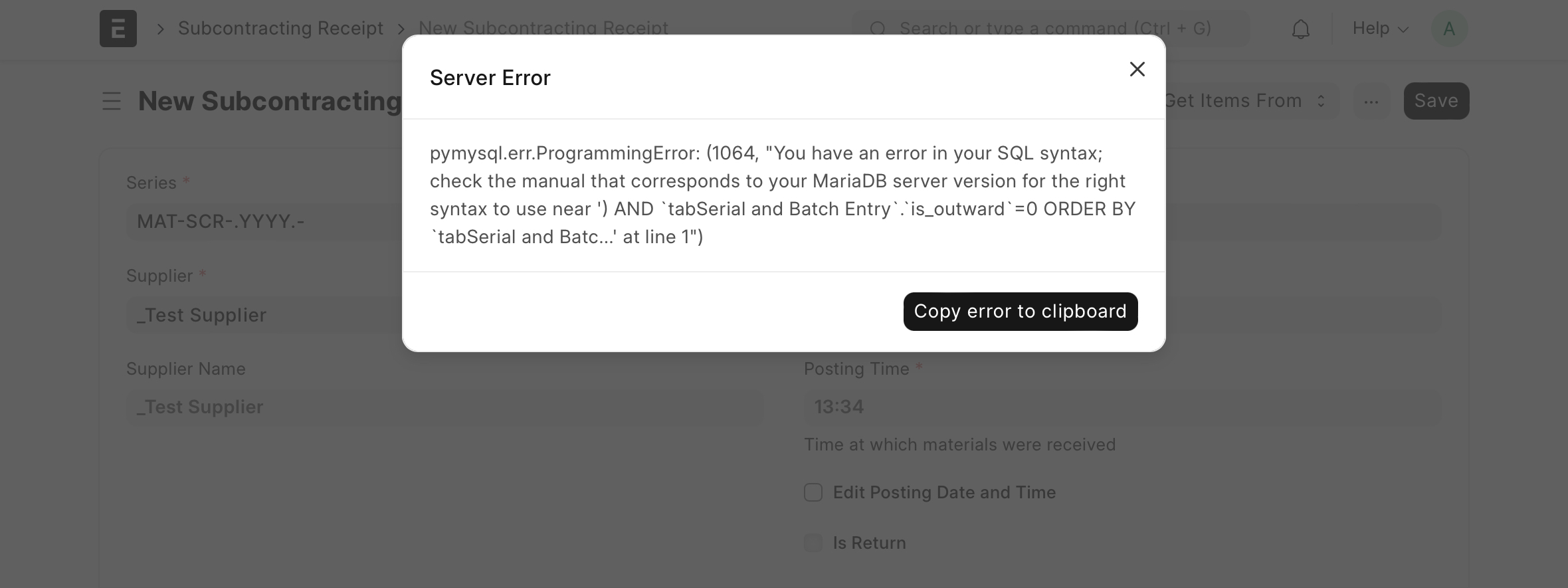1568x588 pixels.
Task: Open the Series field dropdown
Action: pos(266,221)
